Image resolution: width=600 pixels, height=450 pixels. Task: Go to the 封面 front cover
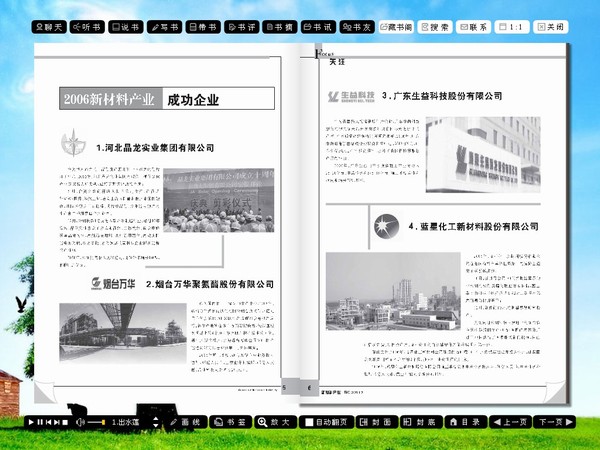(377, 422)
